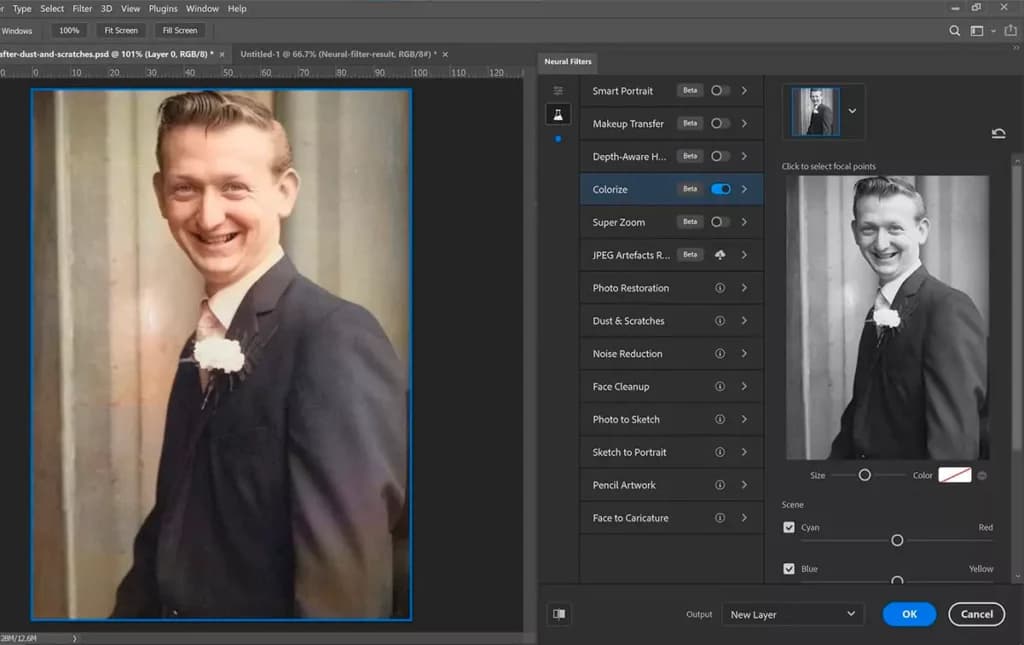1024x645 pixels.
Task: Click the Fill Screen button
Action: tap(180, 31)
